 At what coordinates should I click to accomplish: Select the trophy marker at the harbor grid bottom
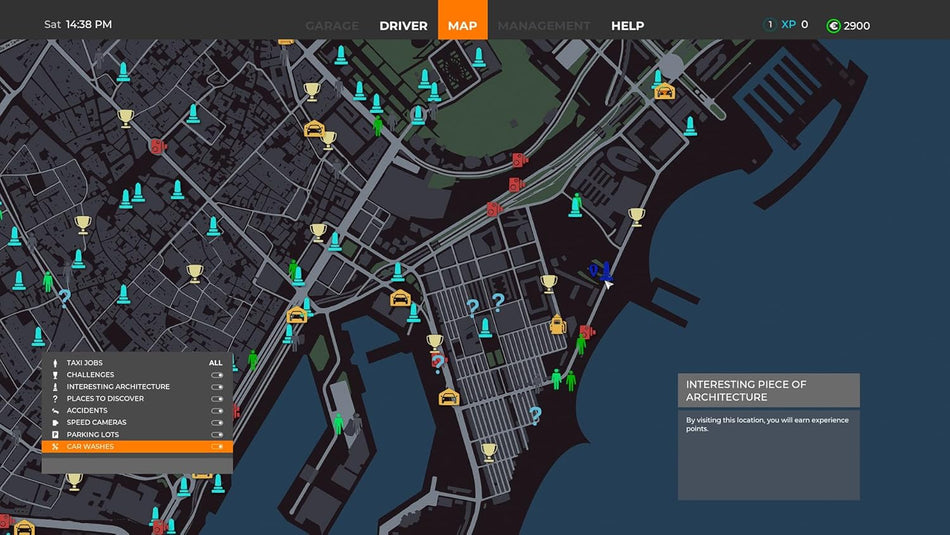tap(488, 451)
